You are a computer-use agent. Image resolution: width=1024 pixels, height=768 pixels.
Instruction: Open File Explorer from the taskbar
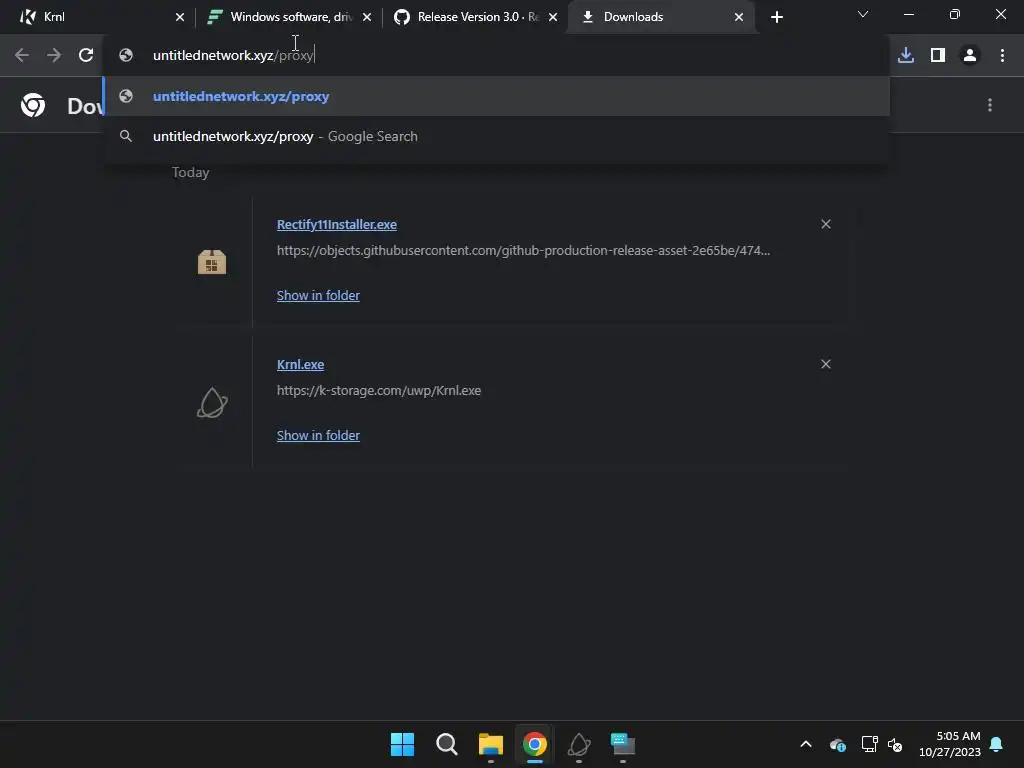tap(490, 744)
